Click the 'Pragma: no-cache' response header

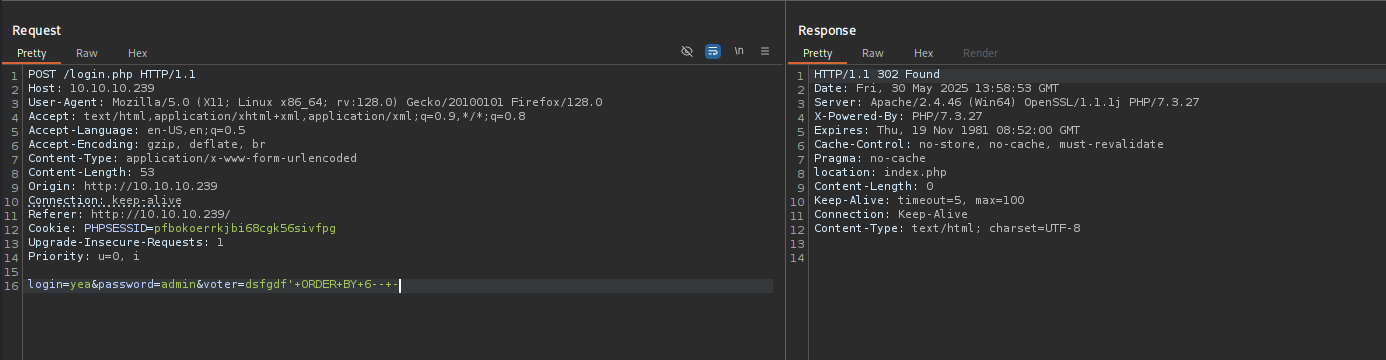[869, 159]
